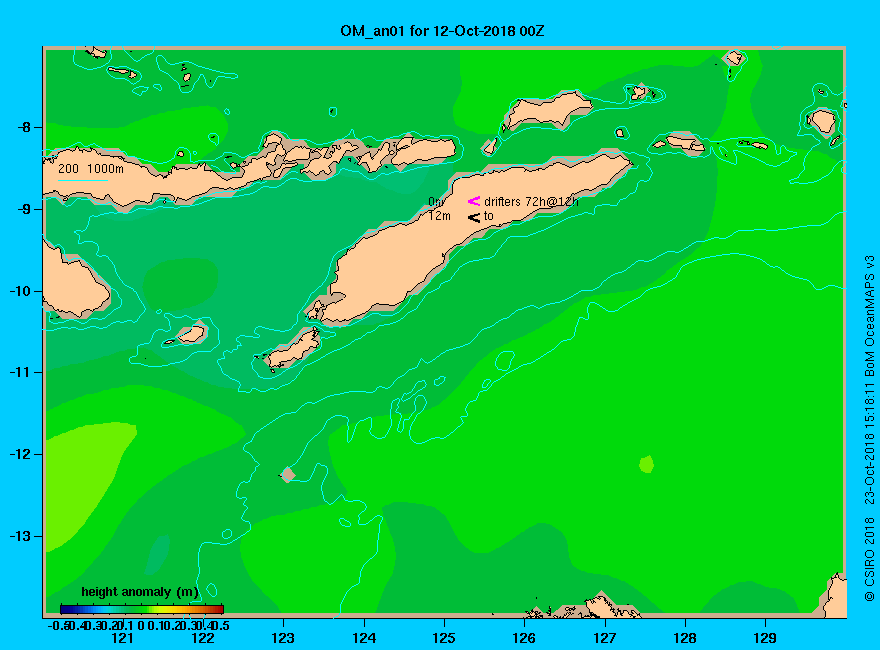Click latitude label -9
The height and width of the screenshot is (650, 880).
24,209
